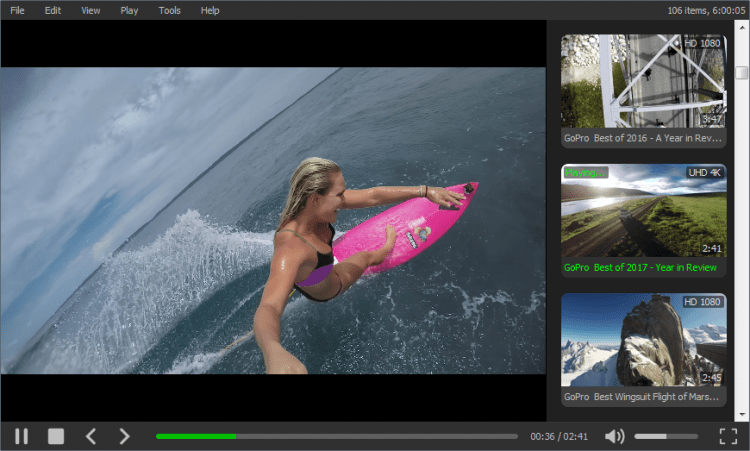Open the Edit menu

click(53, 10)
